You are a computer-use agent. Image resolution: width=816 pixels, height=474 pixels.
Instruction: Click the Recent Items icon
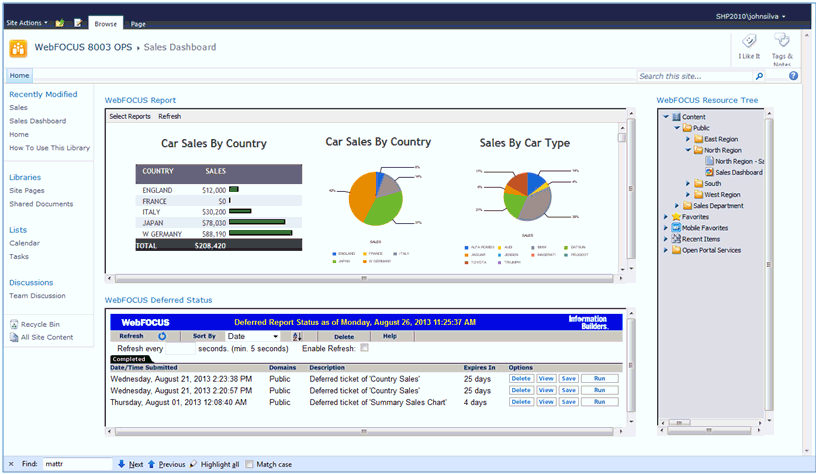point(676,239)
